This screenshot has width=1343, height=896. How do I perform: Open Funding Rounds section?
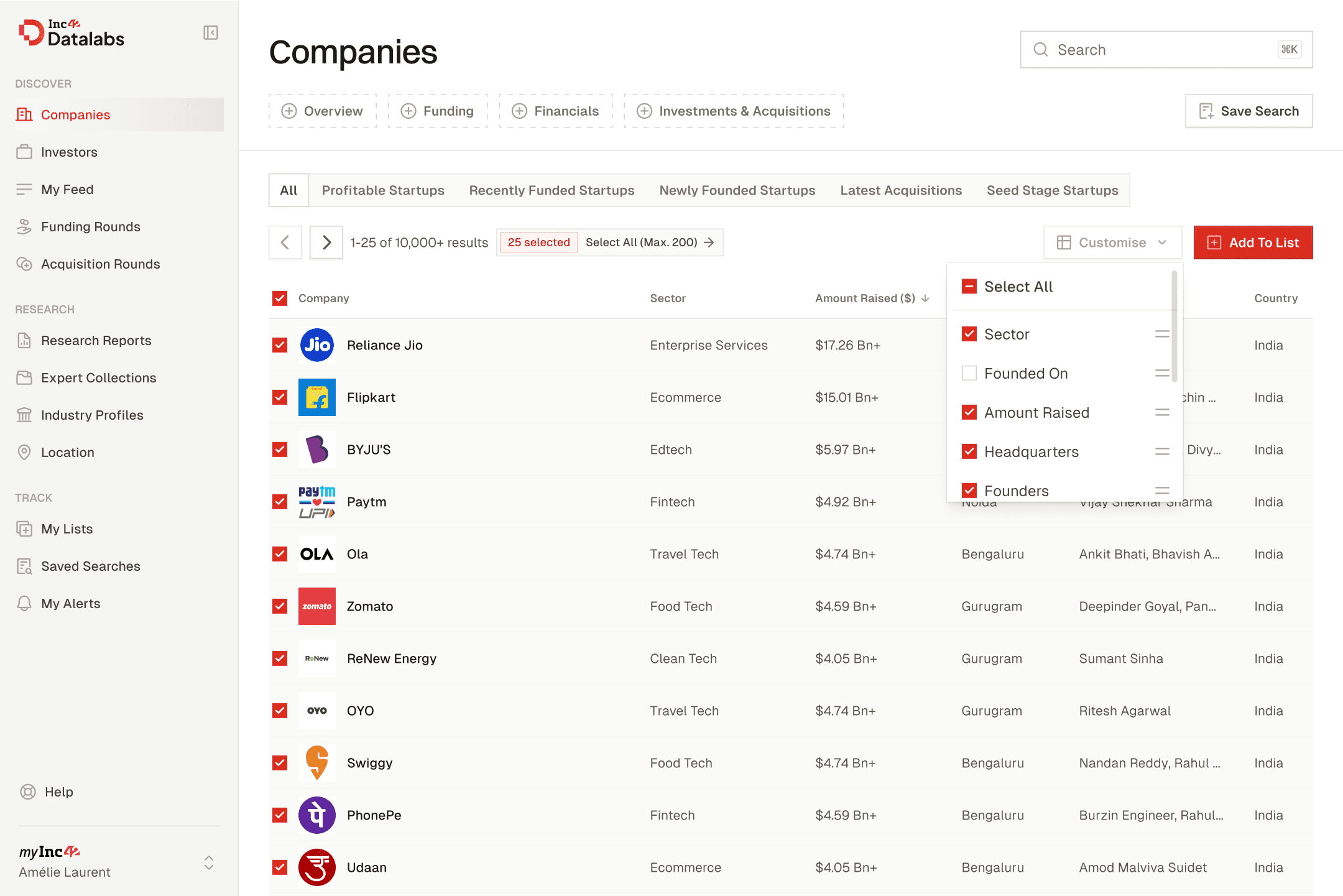coord(90,227)
